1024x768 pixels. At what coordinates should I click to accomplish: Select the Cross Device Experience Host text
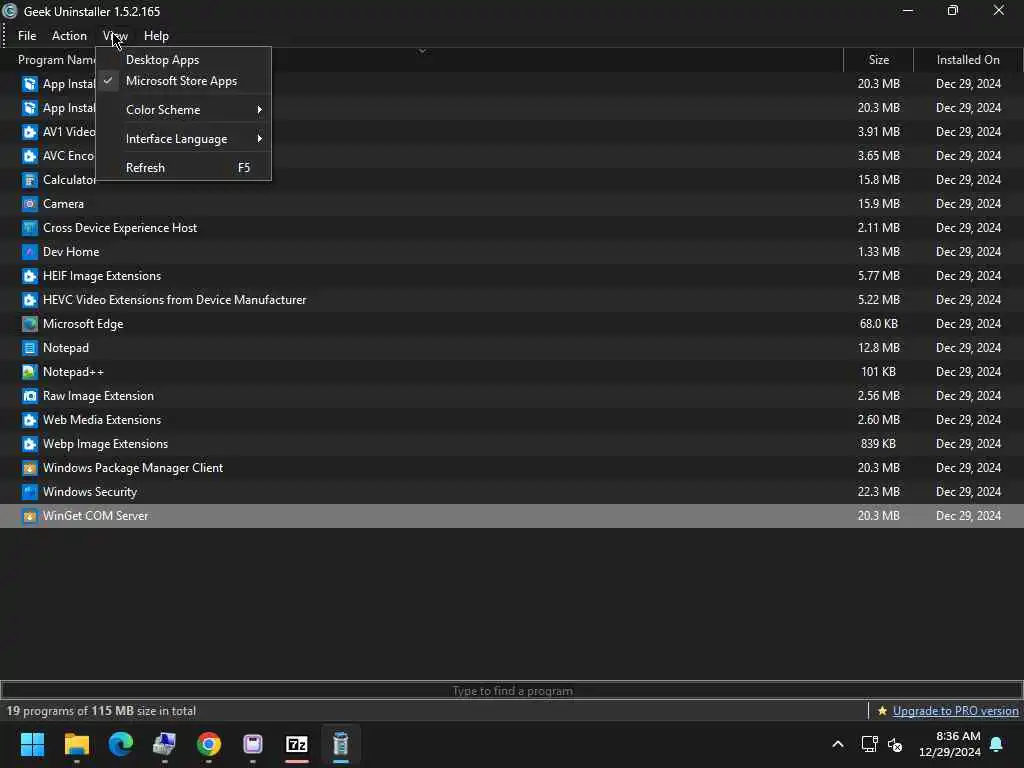pyautogui.click(x=120, y=228)
